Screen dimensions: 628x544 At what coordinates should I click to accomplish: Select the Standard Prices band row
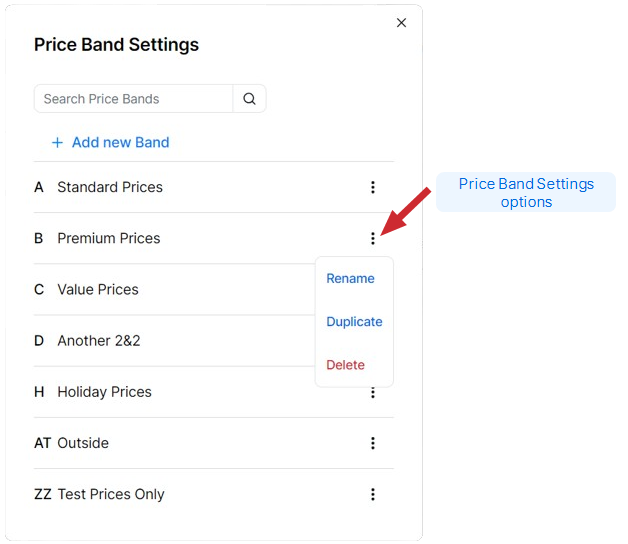click(x=110, y=187)
